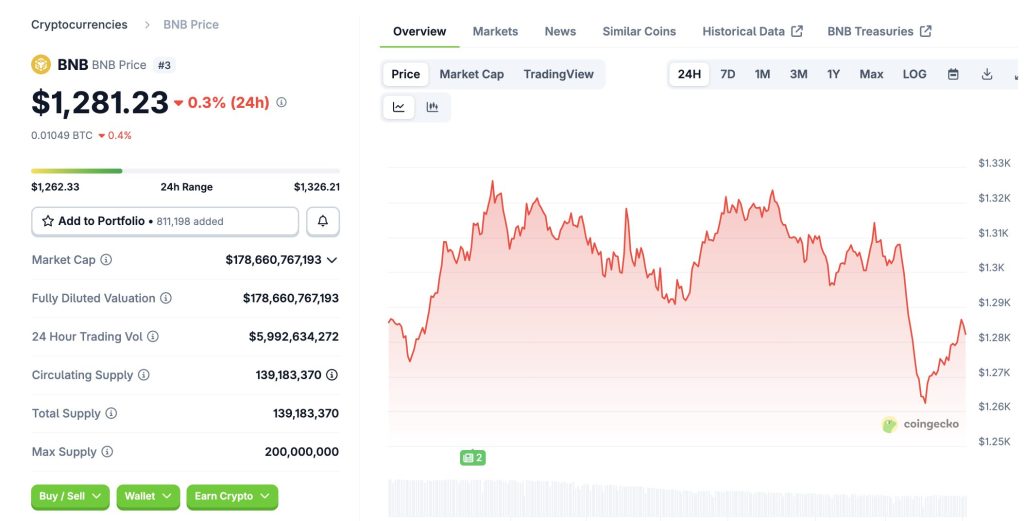Screen dimensions: 1024x521
Task: Follow the Cryptocurrencies breadcrumb link
Action: click(79, 24)
